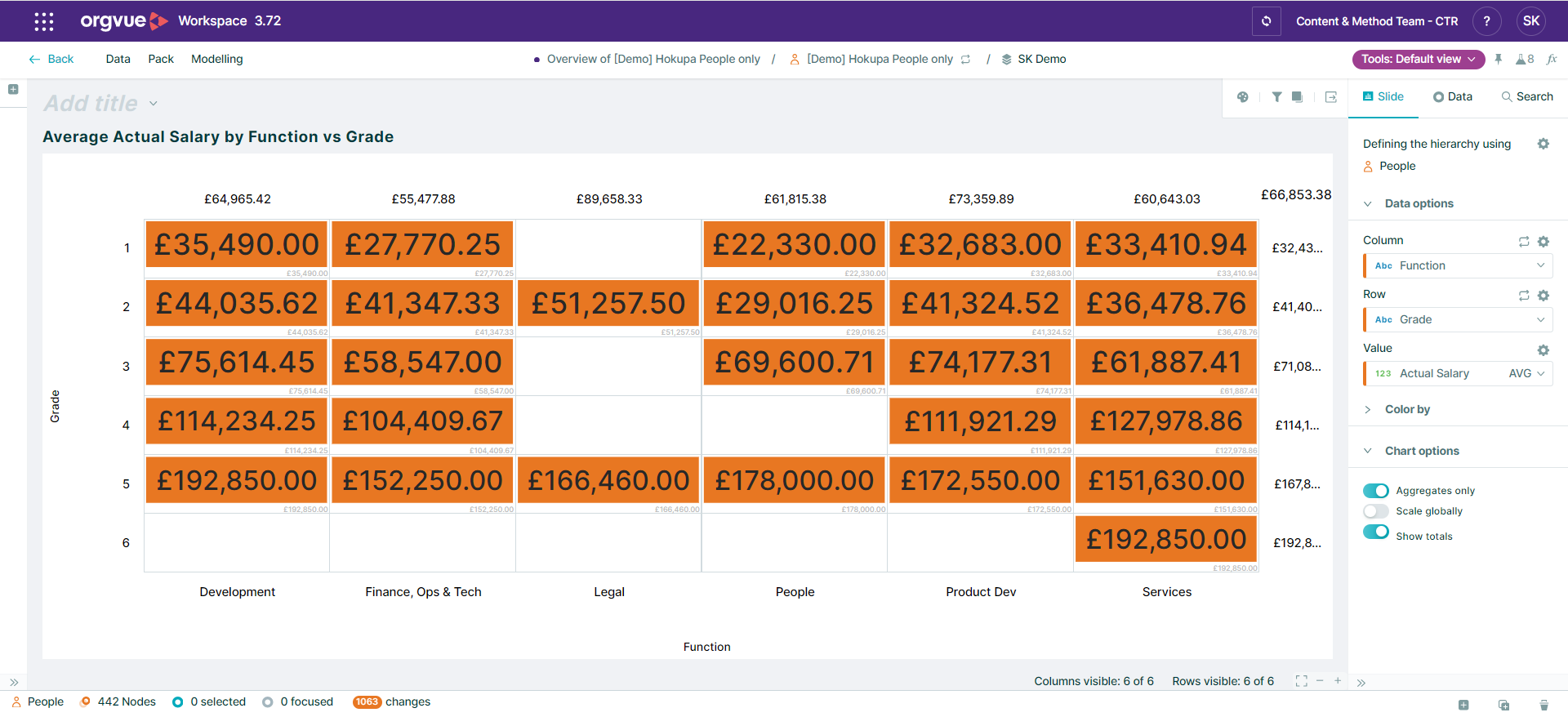Click the colour palette icon

[x=1243, y=97]
